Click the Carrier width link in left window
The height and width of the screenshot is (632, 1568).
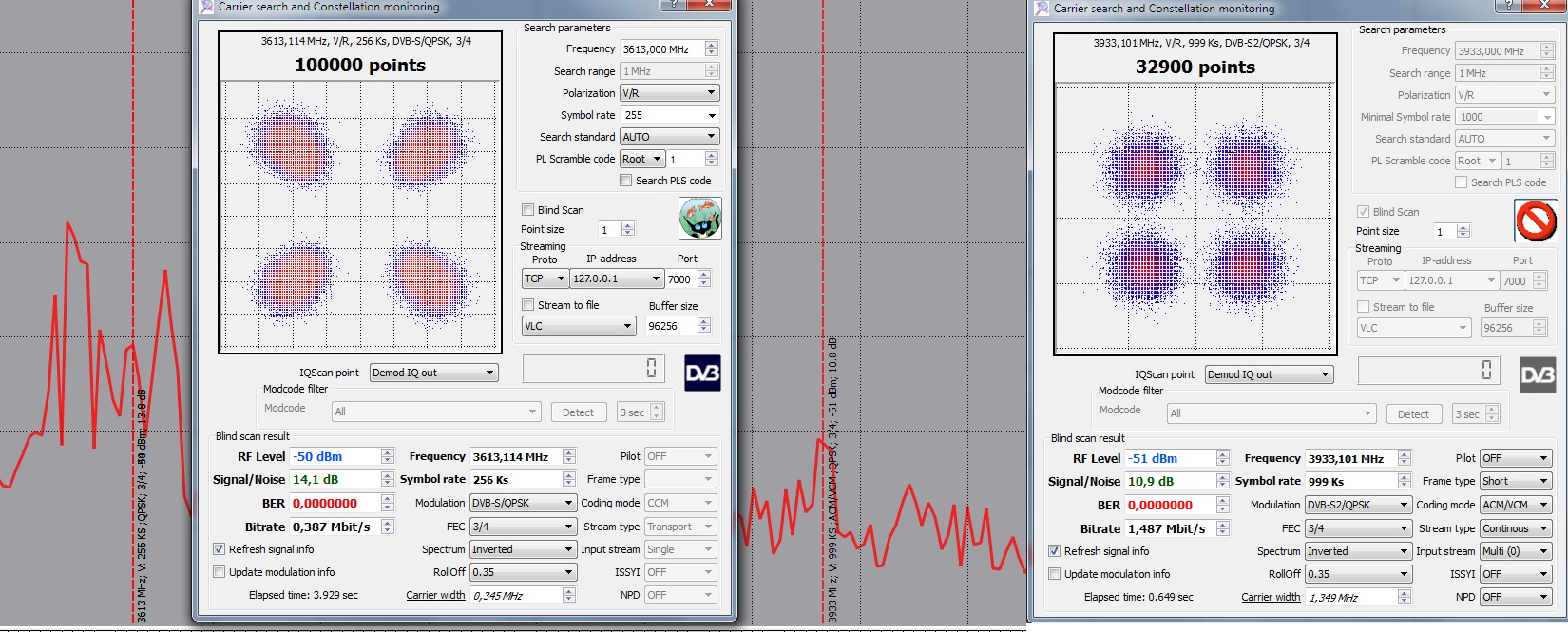[435, 595]
